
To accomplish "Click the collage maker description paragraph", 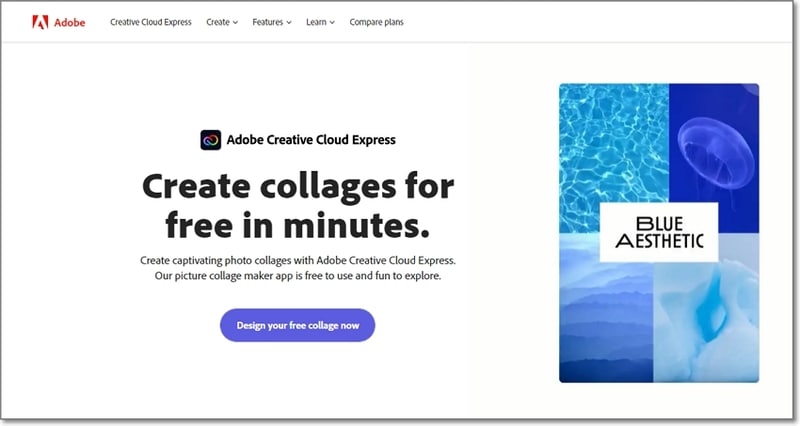I will click(297, 267).
